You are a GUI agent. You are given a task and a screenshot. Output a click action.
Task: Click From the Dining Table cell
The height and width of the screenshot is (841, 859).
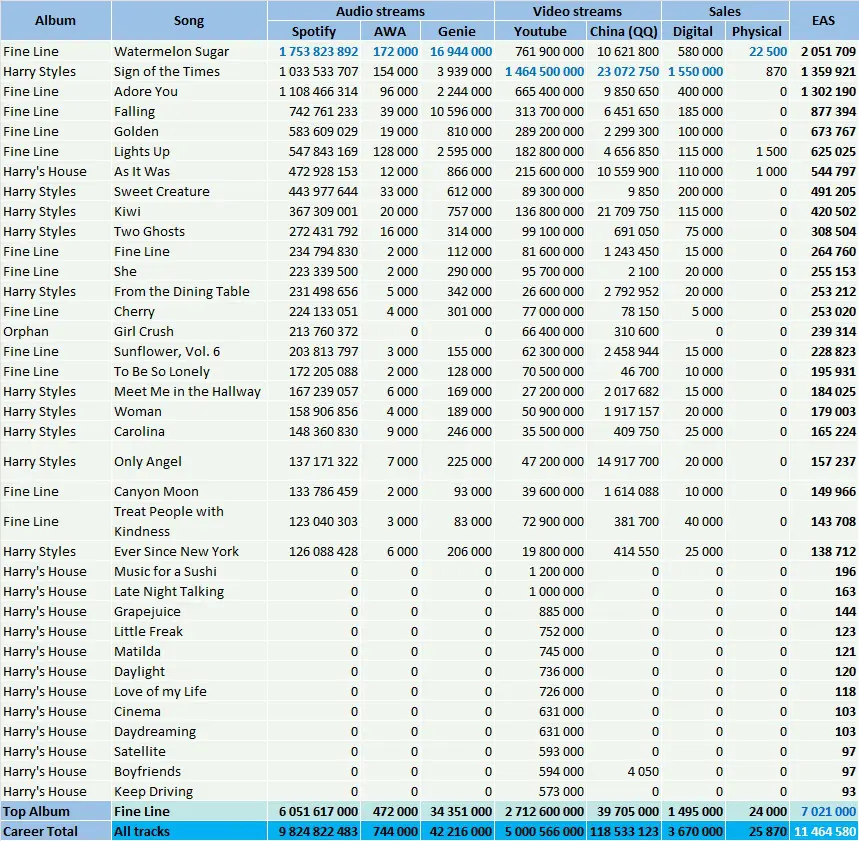pyautogui.click(x=189, y=291)
